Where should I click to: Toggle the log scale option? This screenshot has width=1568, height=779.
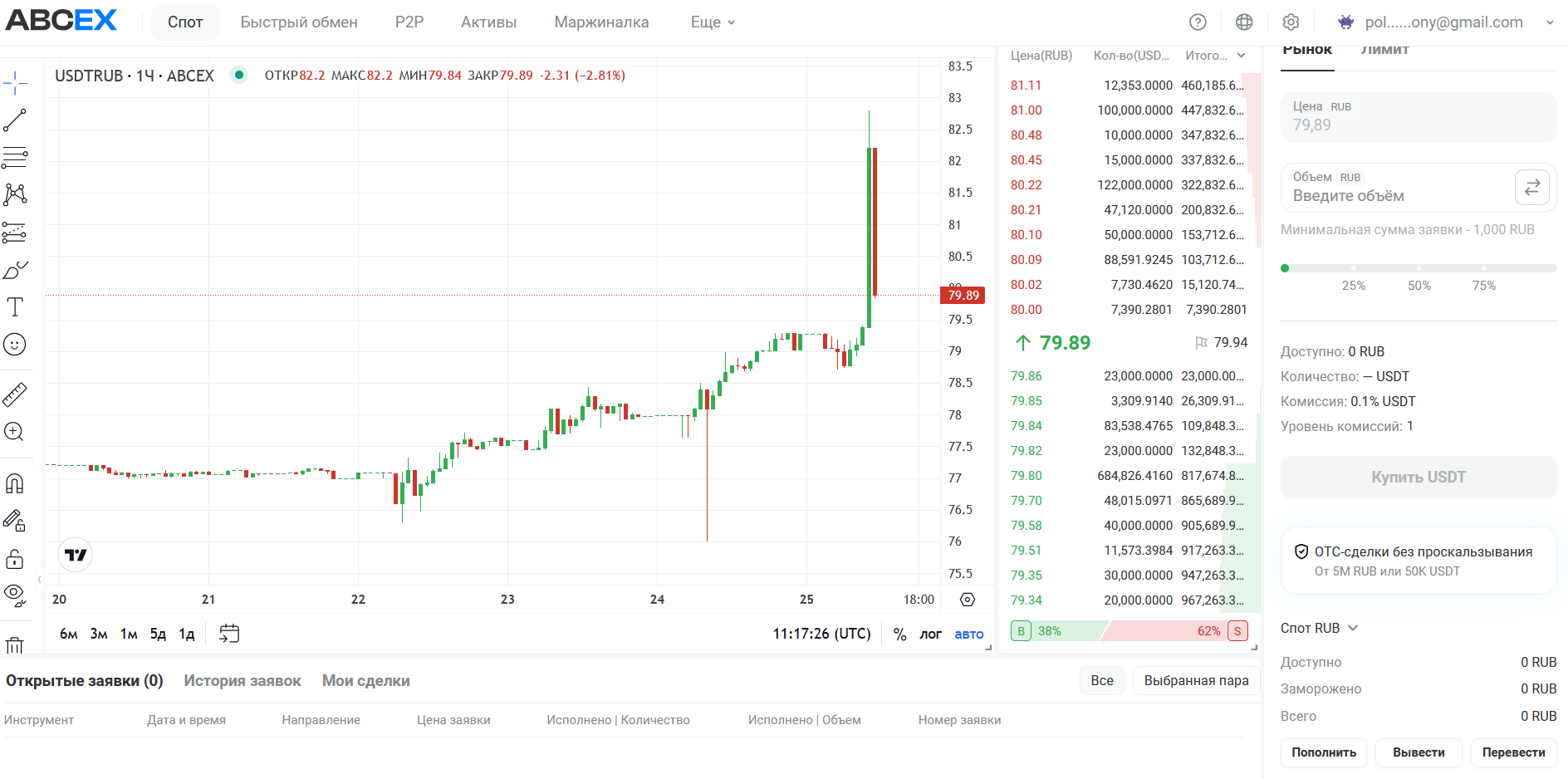[x=930, y=634]
